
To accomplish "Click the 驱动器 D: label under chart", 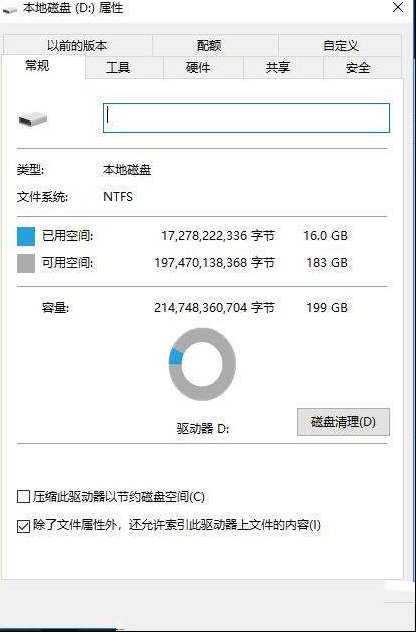I will point(203,428).
